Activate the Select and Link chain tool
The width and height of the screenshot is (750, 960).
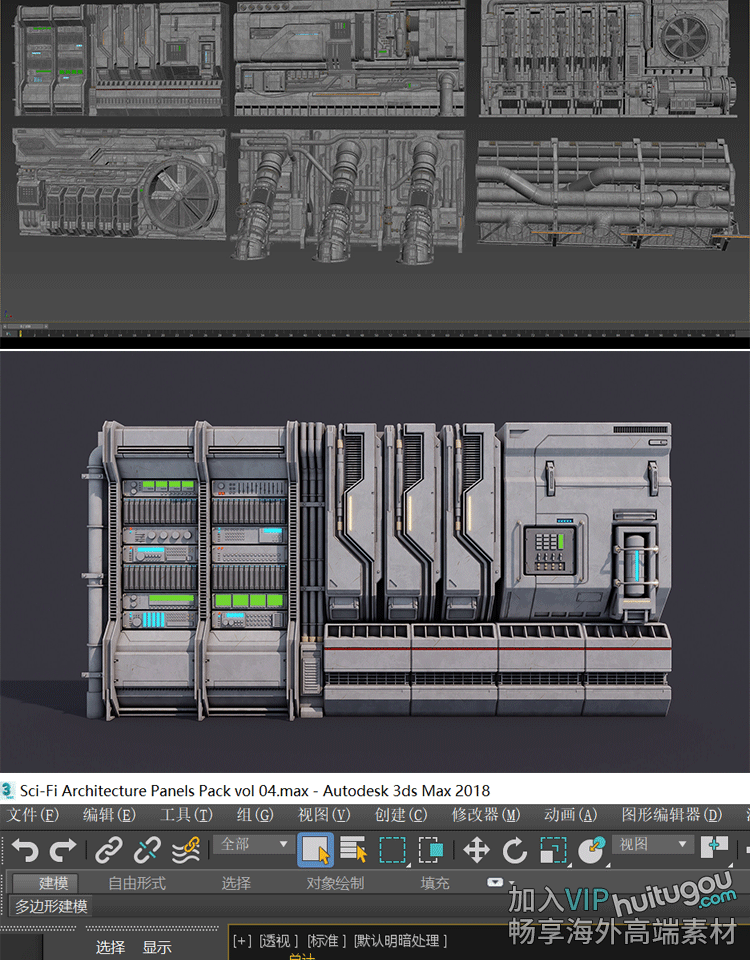(108, 850)
